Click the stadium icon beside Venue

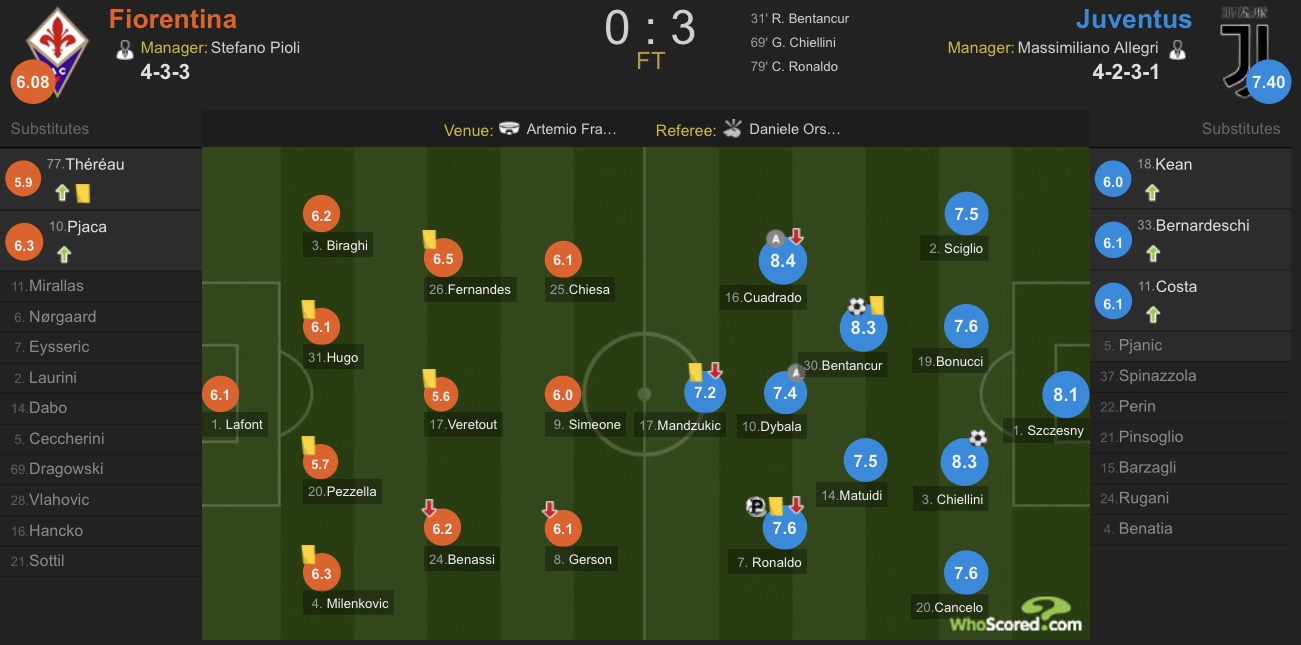510,129
